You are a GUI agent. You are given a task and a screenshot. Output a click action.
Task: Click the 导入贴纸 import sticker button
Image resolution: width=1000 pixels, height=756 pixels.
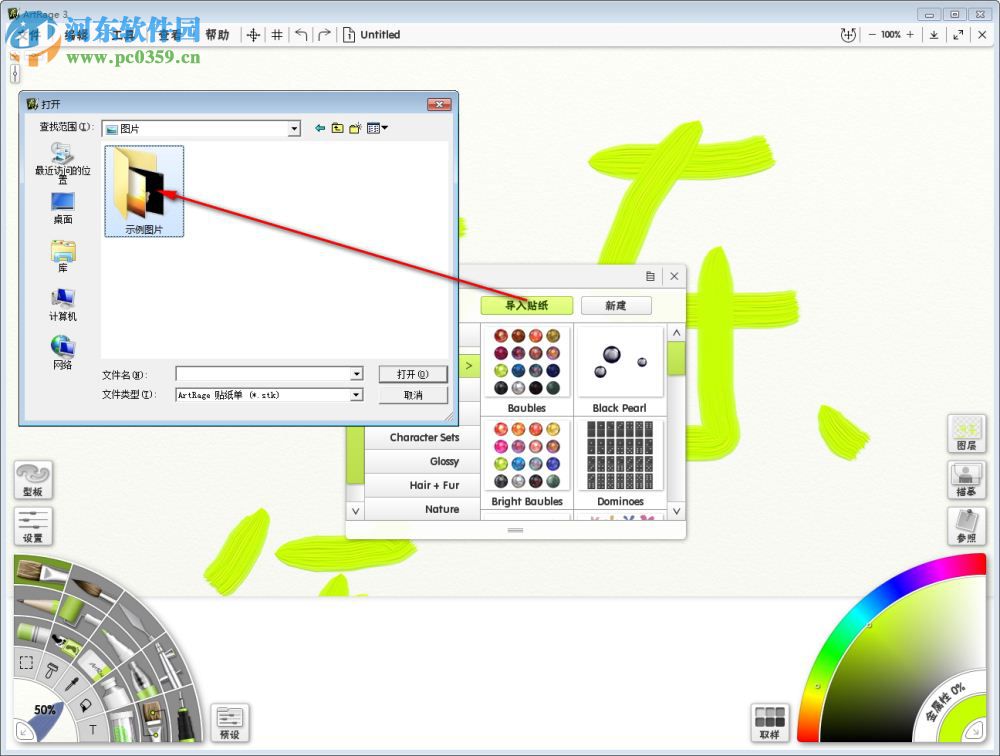click(x=527, y=305)
